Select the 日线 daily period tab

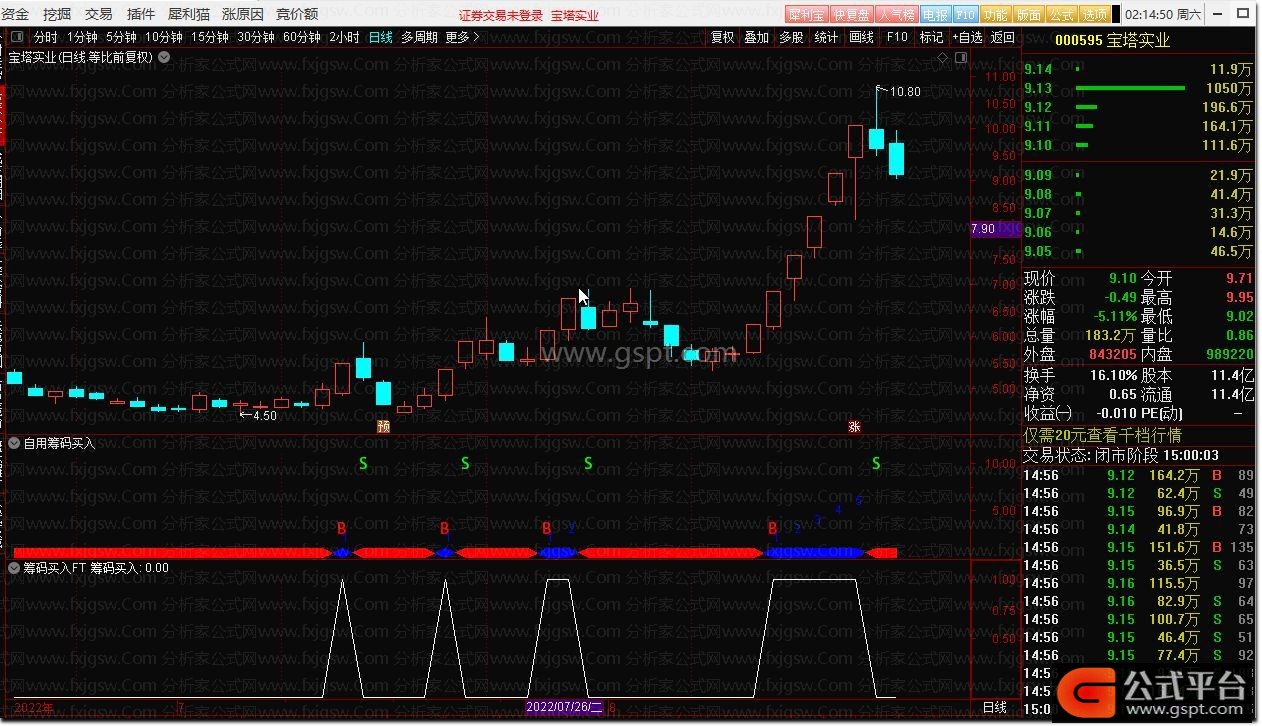click(380, 37)
